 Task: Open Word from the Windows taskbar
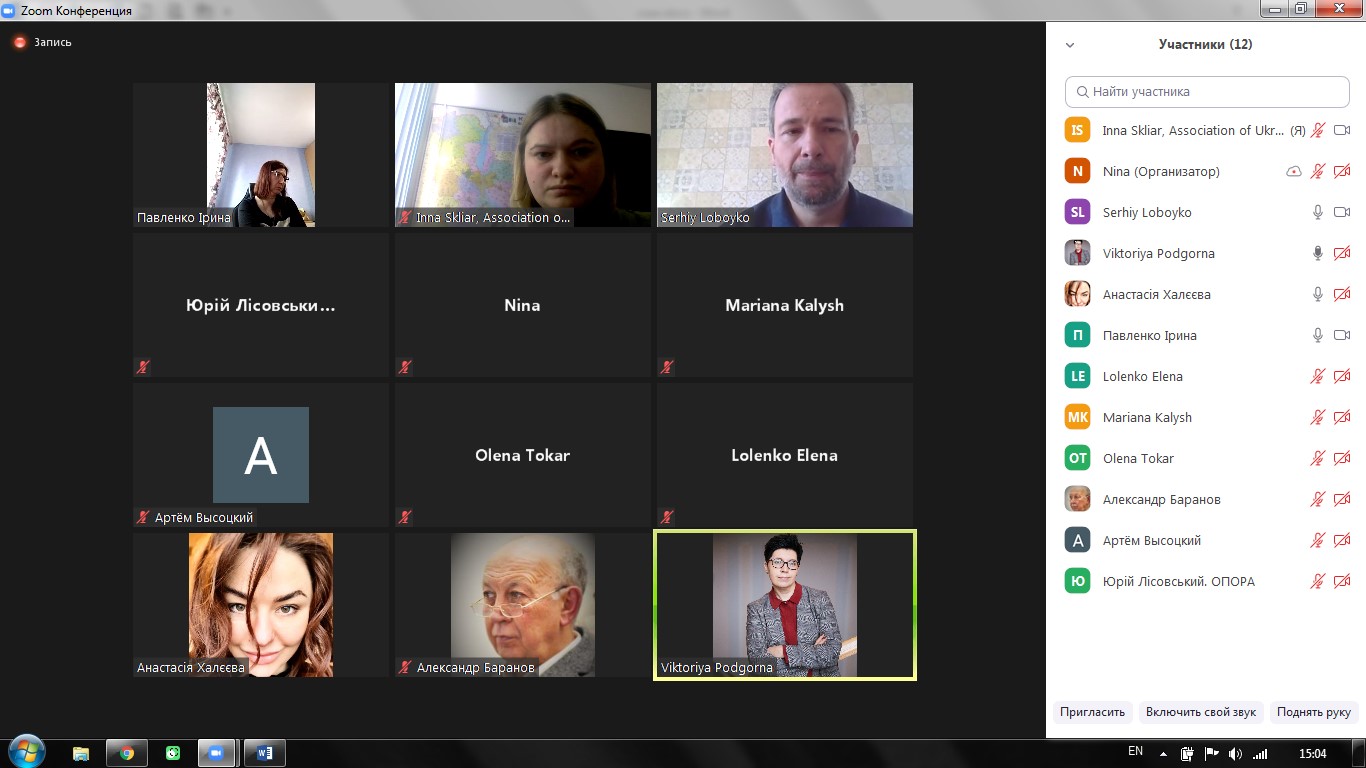(264, 753)
